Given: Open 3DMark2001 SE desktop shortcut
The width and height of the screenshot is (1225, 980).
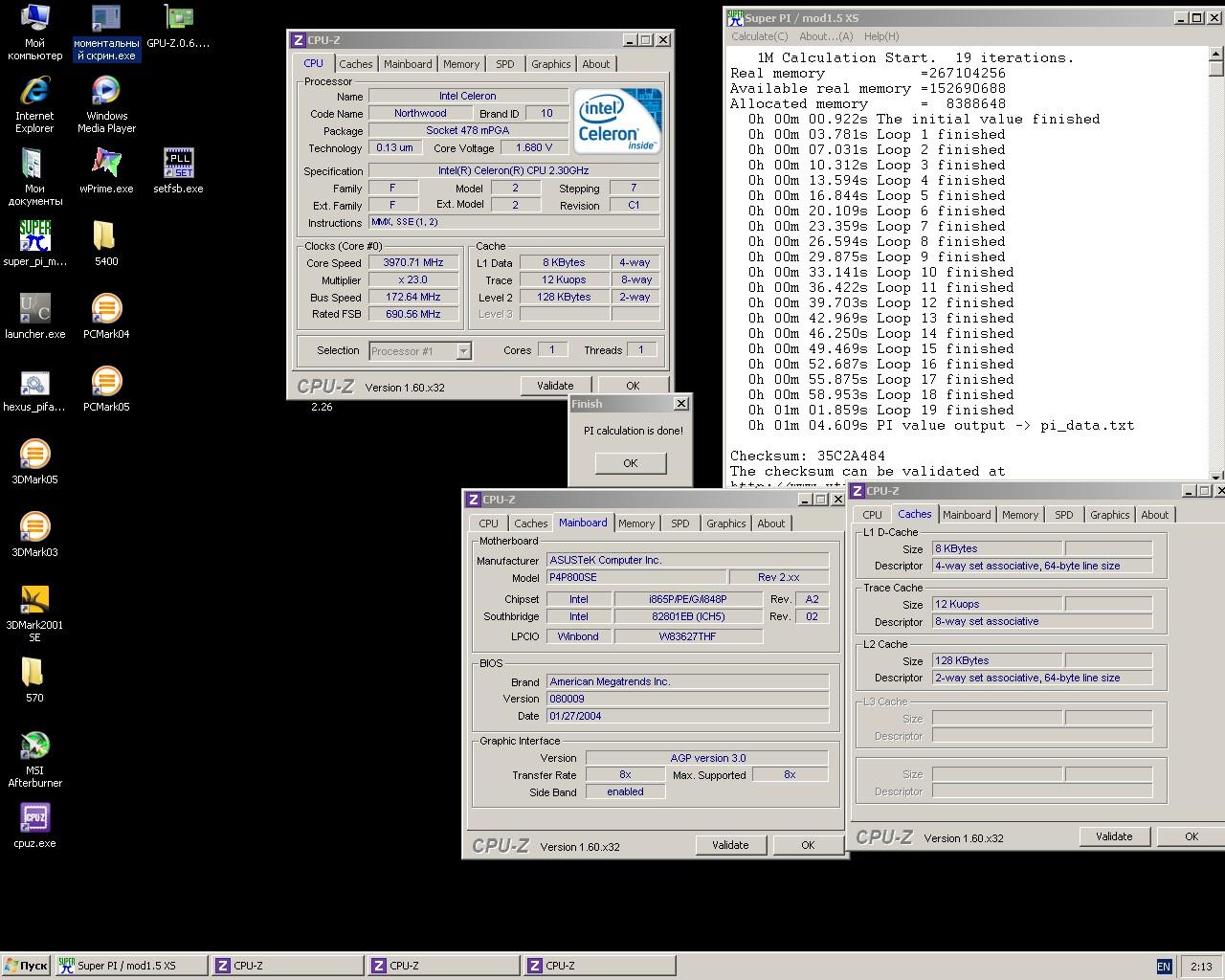Looking at the screenshot, I should click(x=34, y=613).
